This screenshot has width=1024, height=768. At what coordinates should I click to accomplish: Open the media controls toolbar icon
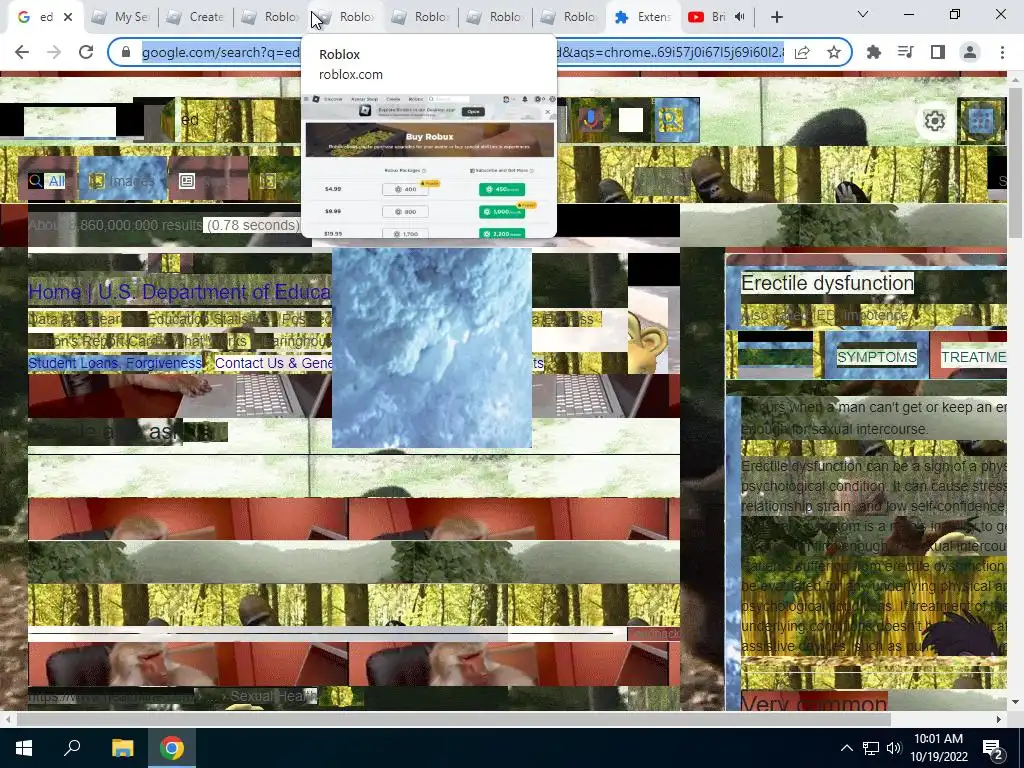pyautogui.click(x=906, y=52)
